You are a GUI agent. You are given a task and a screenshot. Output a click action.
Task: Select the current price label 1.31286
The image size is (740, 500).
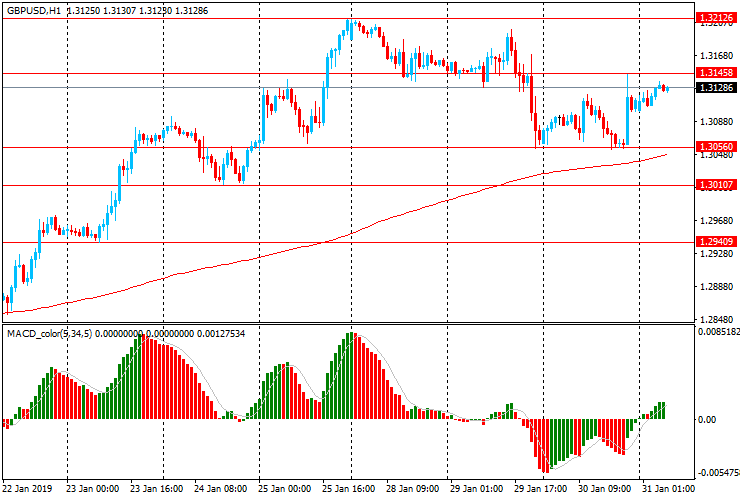(716, 88)
